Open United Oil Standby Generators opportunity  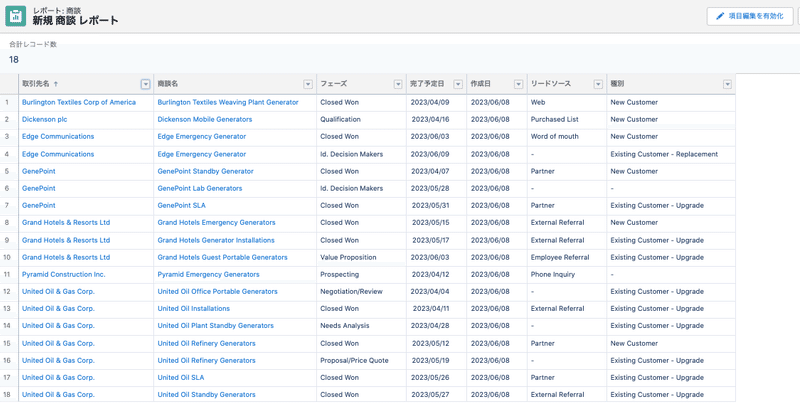[206, 395]
